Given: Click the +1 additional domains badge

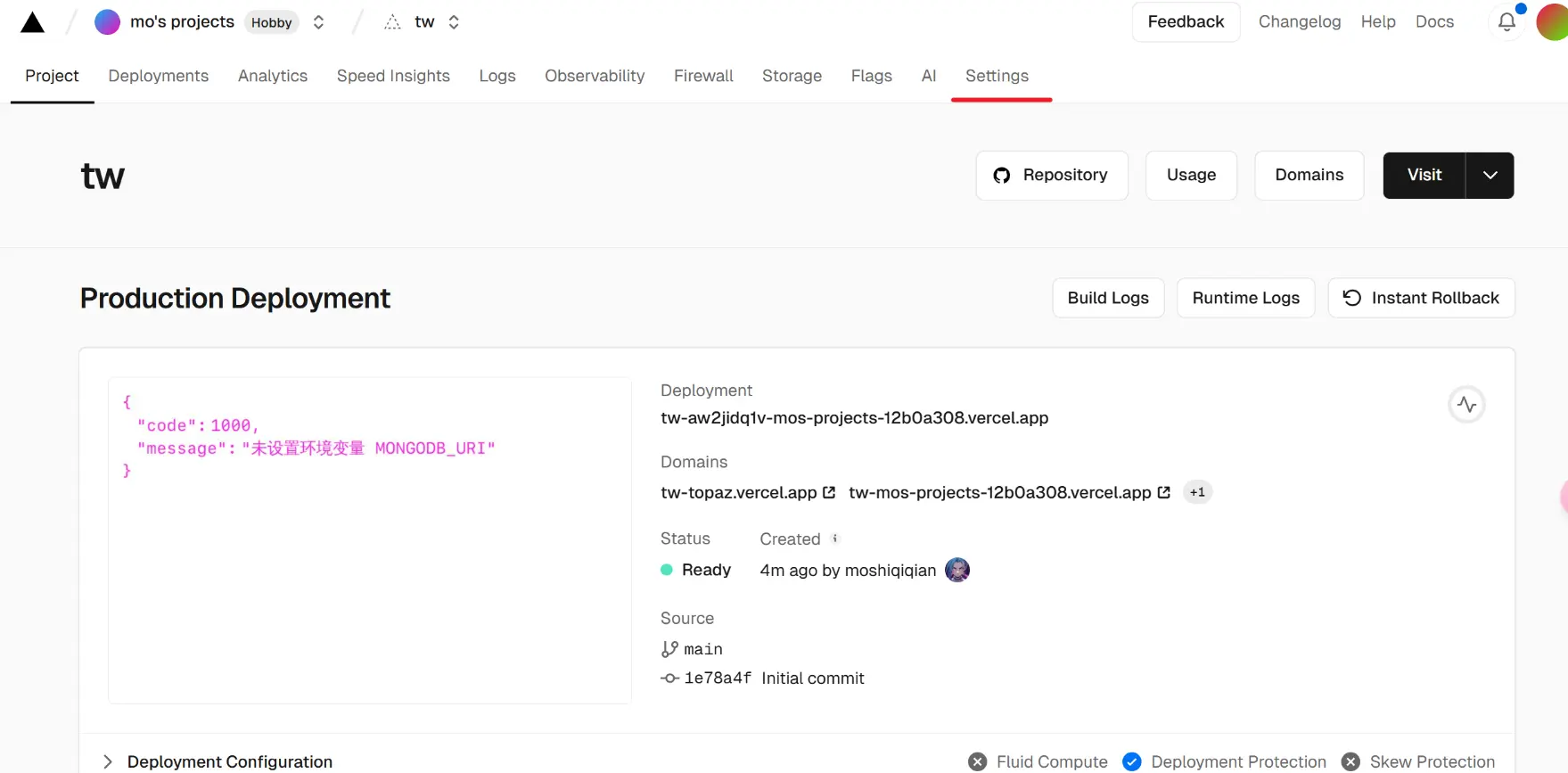Looking at the screenshot, I should tap(1197, 492).
